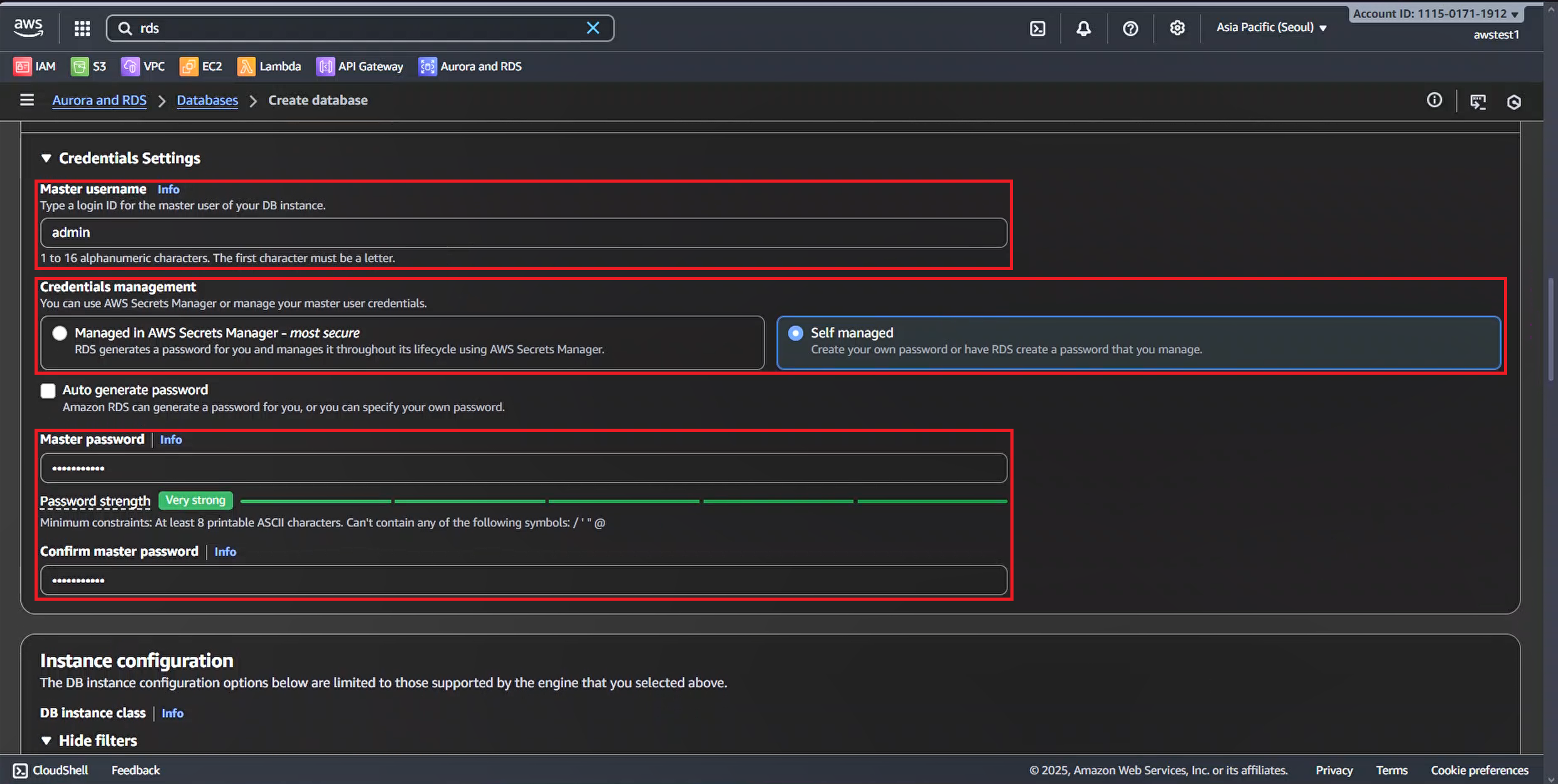Open the notifications bell
This screenshot has height=784, width=1558.
(1083, 28)
